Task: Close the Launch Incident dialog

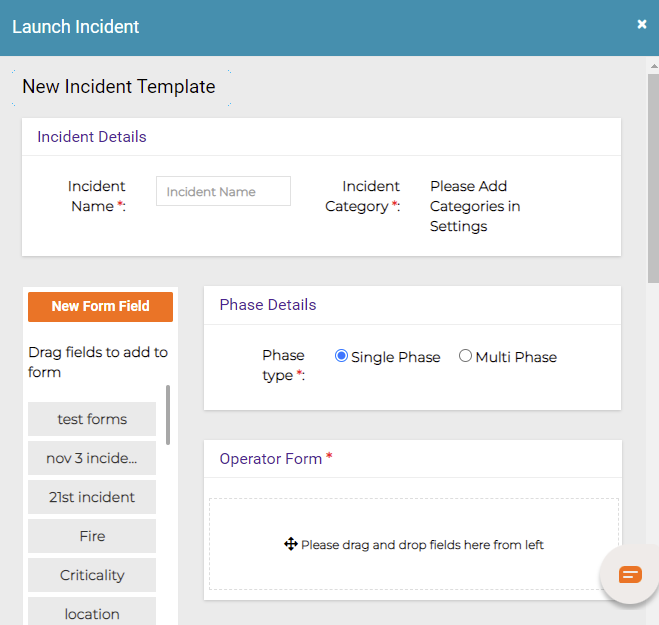Action: click(641, 24)
